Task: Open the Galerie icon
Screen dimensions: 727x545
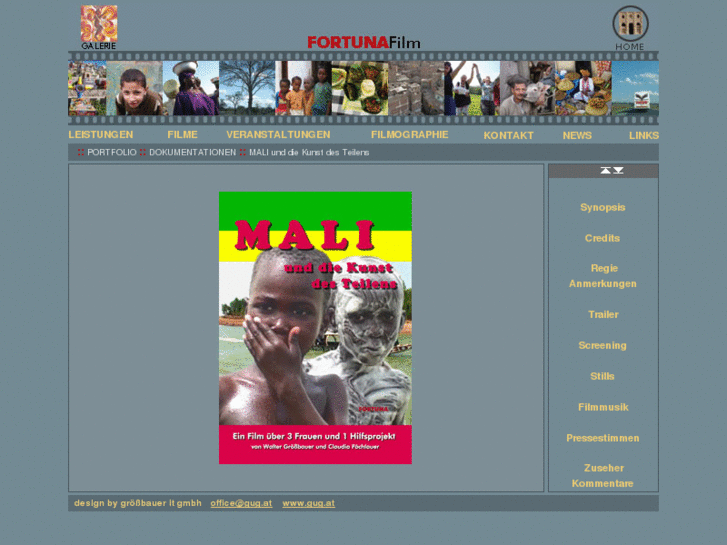Action: 99,27
